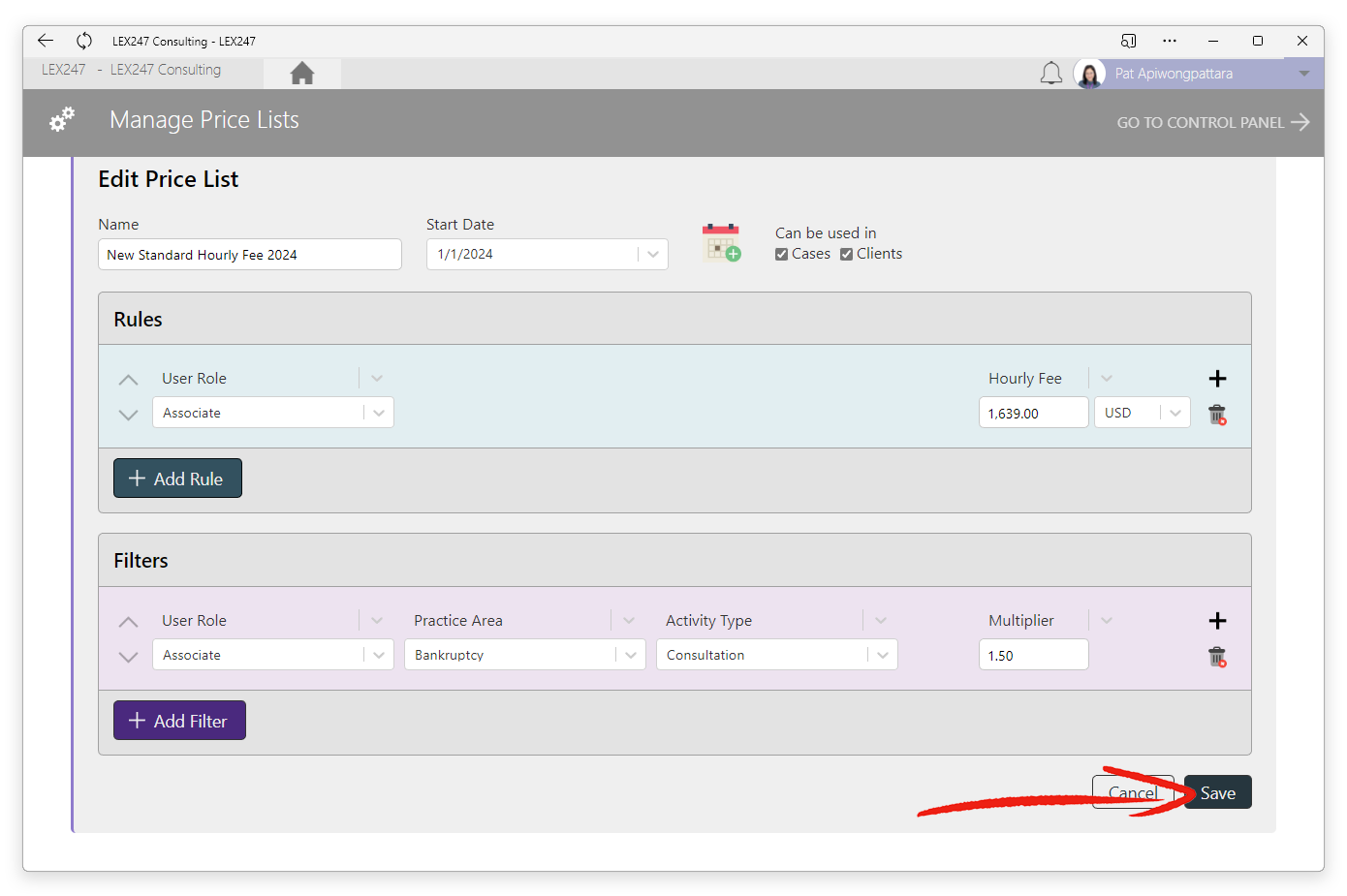Click the calendar add start date icon

point(721,242)
